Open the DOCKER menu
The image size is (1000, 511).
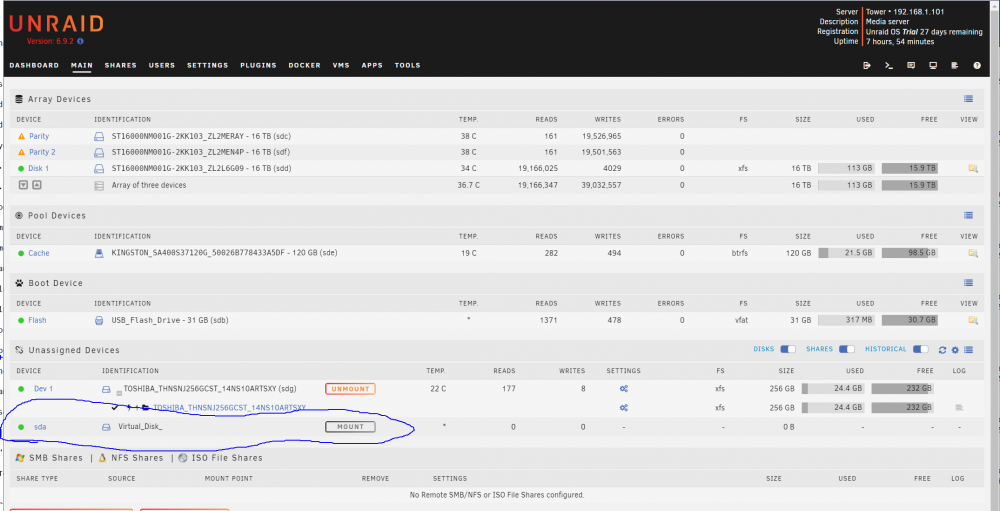304,65
